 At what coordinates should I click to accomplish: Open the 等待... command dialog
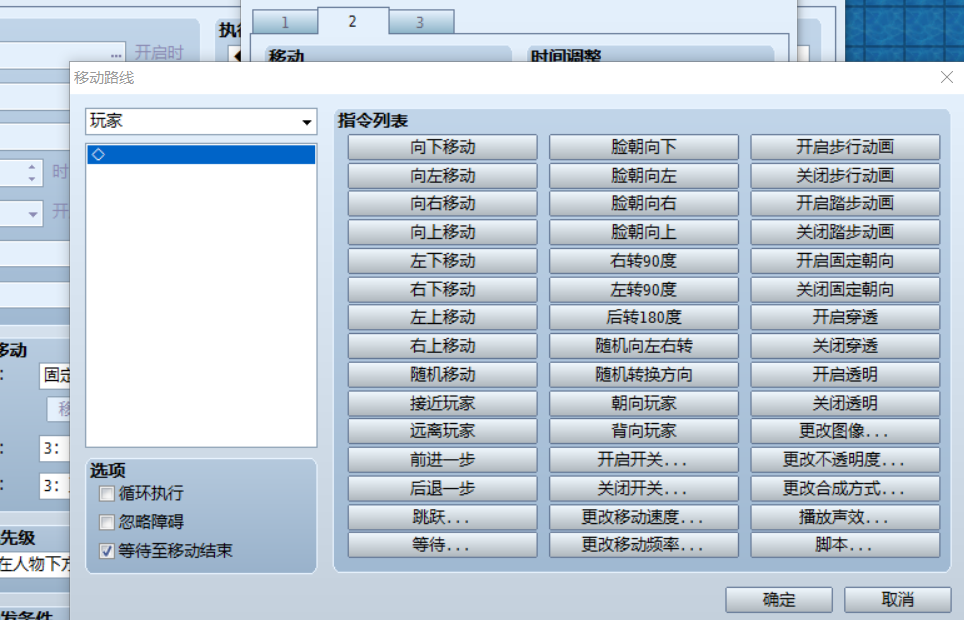coord(443,545)
